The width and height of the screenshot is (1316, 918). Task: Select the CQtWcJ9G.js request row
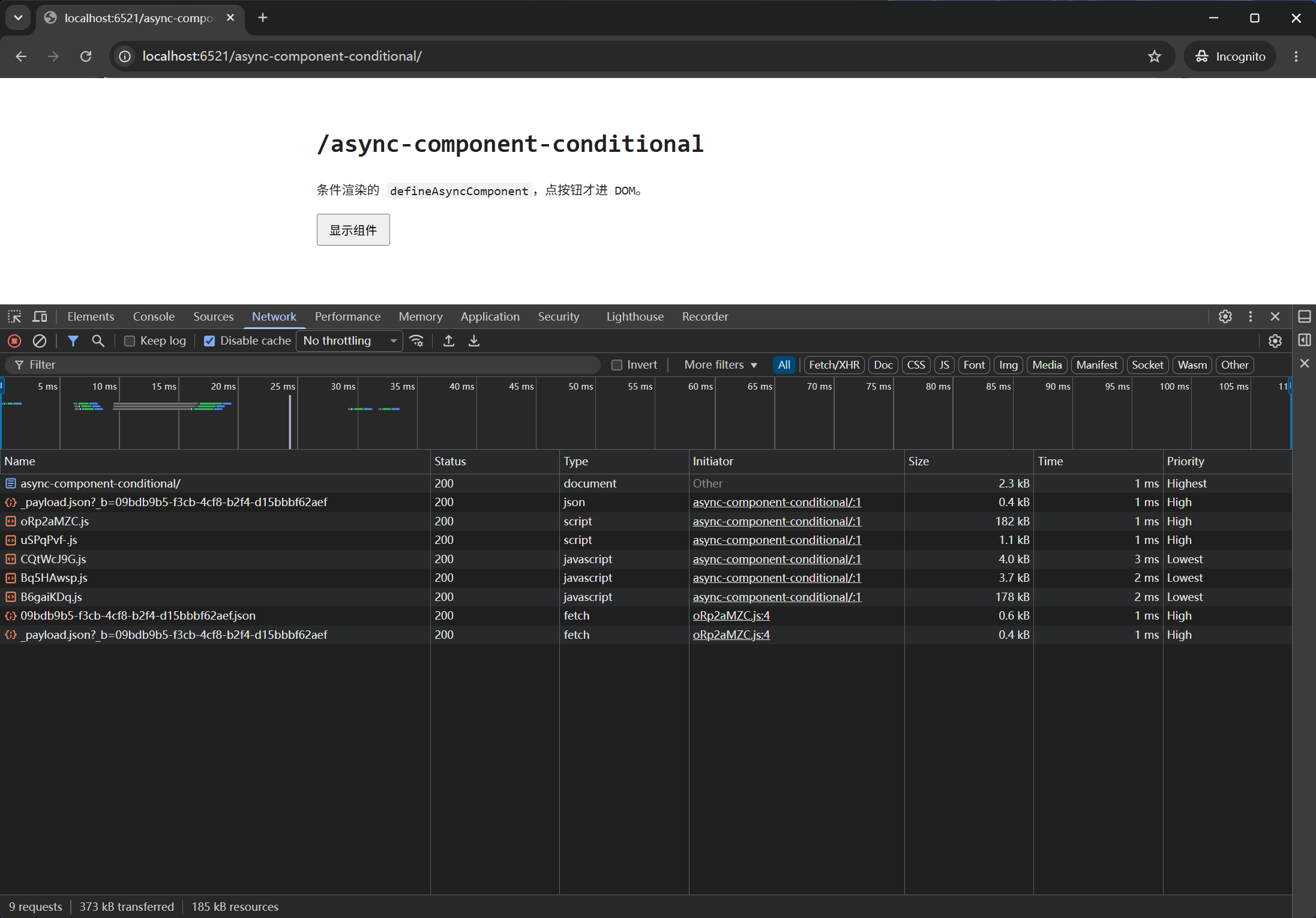pyautogui.click(x=646, y=559)
